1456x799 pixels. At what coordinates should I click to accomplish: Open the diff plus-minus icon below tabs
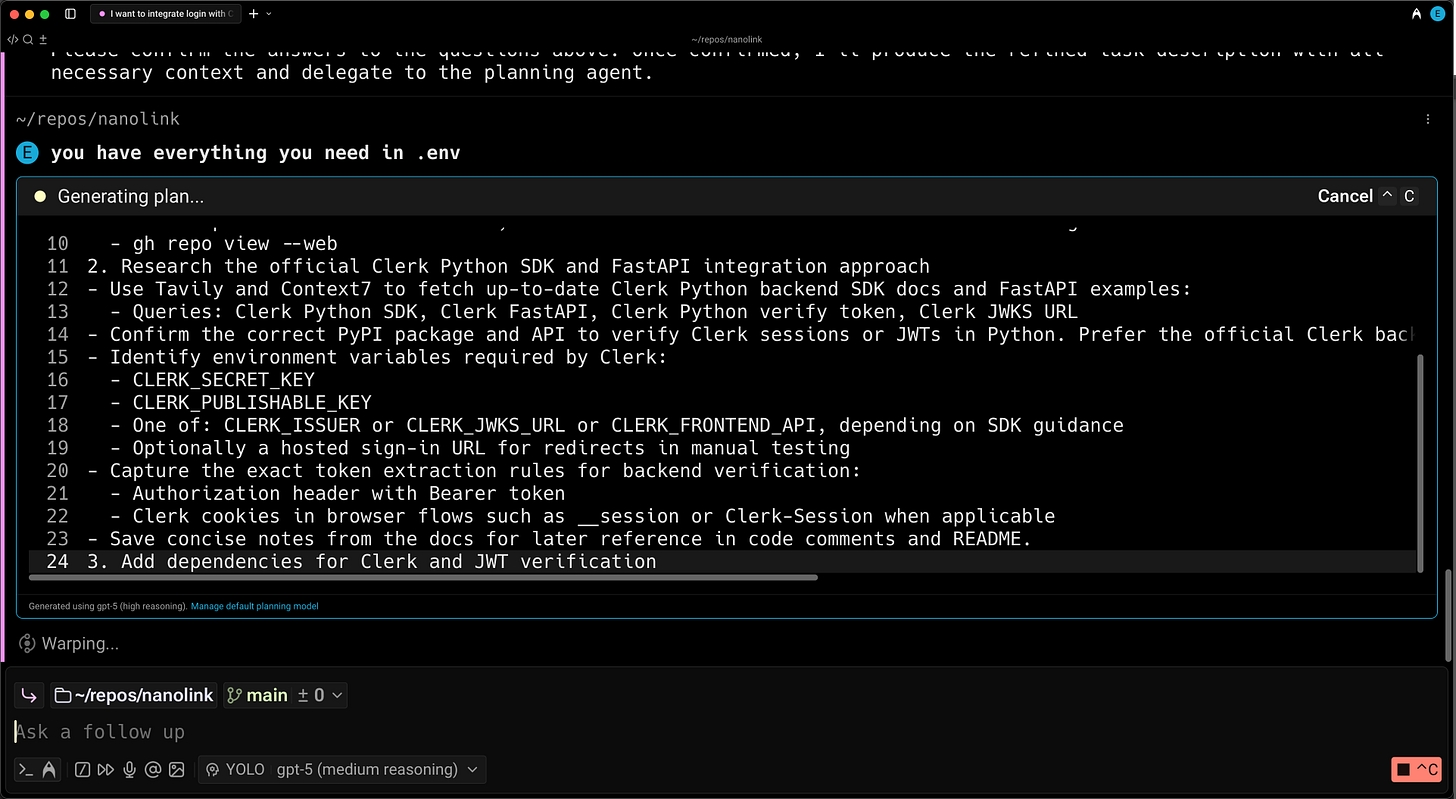(x=43, y=39)
